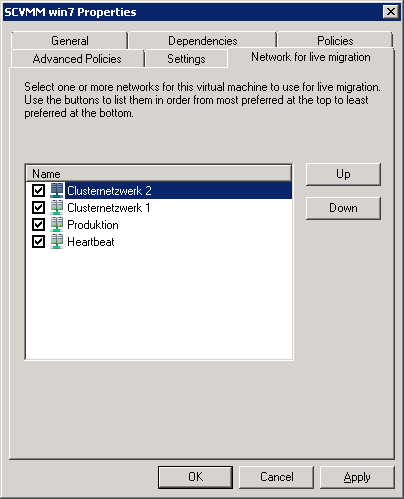The height and width of the screenshot is (499, 404).
Task: Click the Heartbeat network icon
Action: pos(57,242)
